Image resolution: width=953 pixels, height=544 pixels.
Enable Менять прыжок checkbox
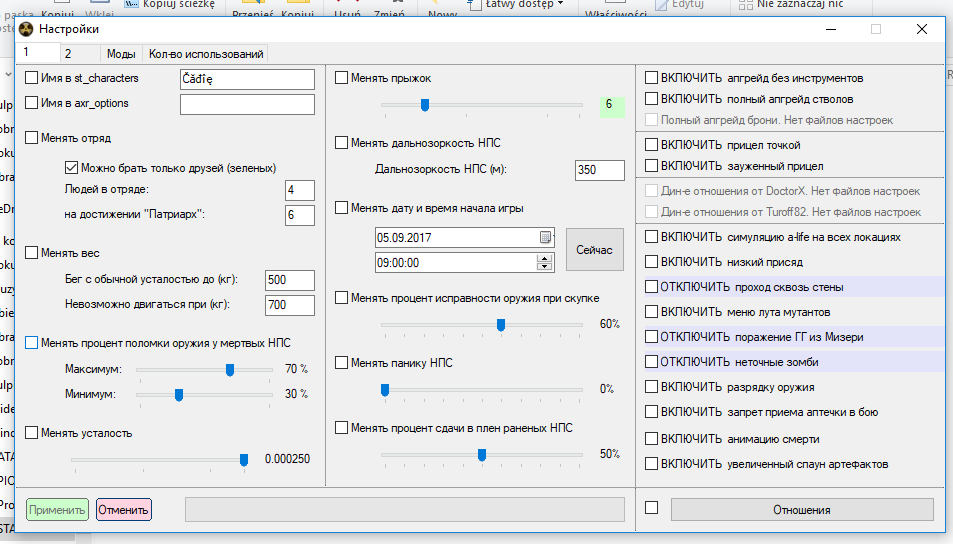(342, 77)
